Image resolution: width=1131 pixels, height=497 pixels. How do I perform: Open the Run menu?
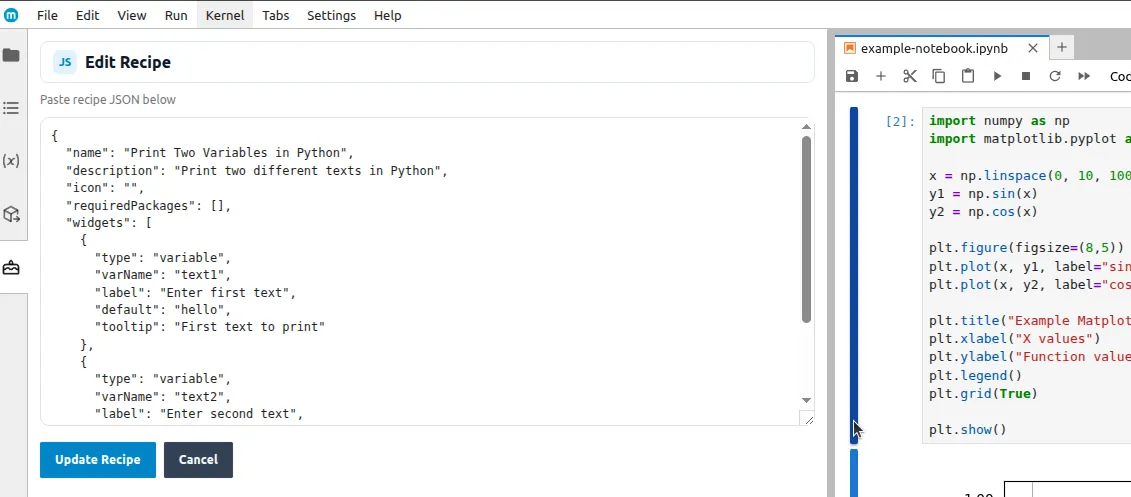pos(176,15)
